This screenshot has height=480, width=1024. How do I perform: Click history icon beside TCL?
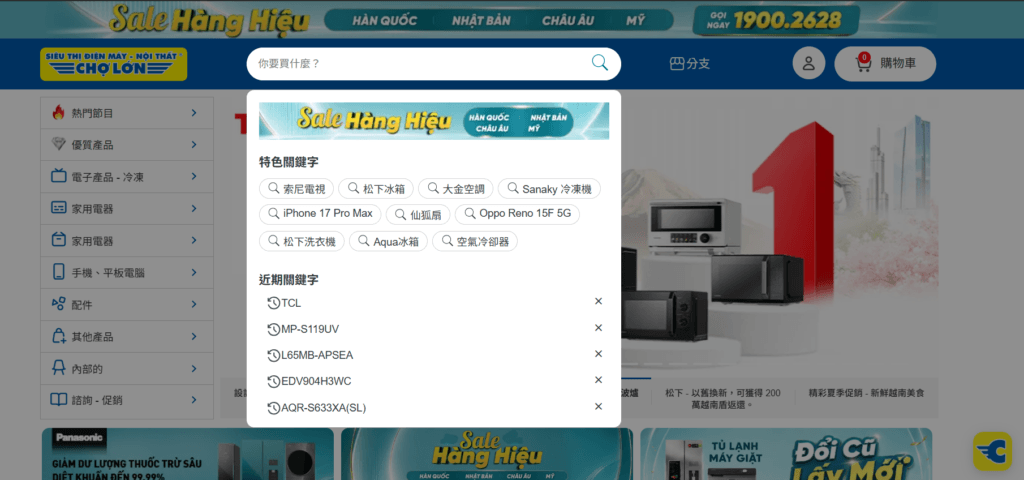(x=274, y=303)
